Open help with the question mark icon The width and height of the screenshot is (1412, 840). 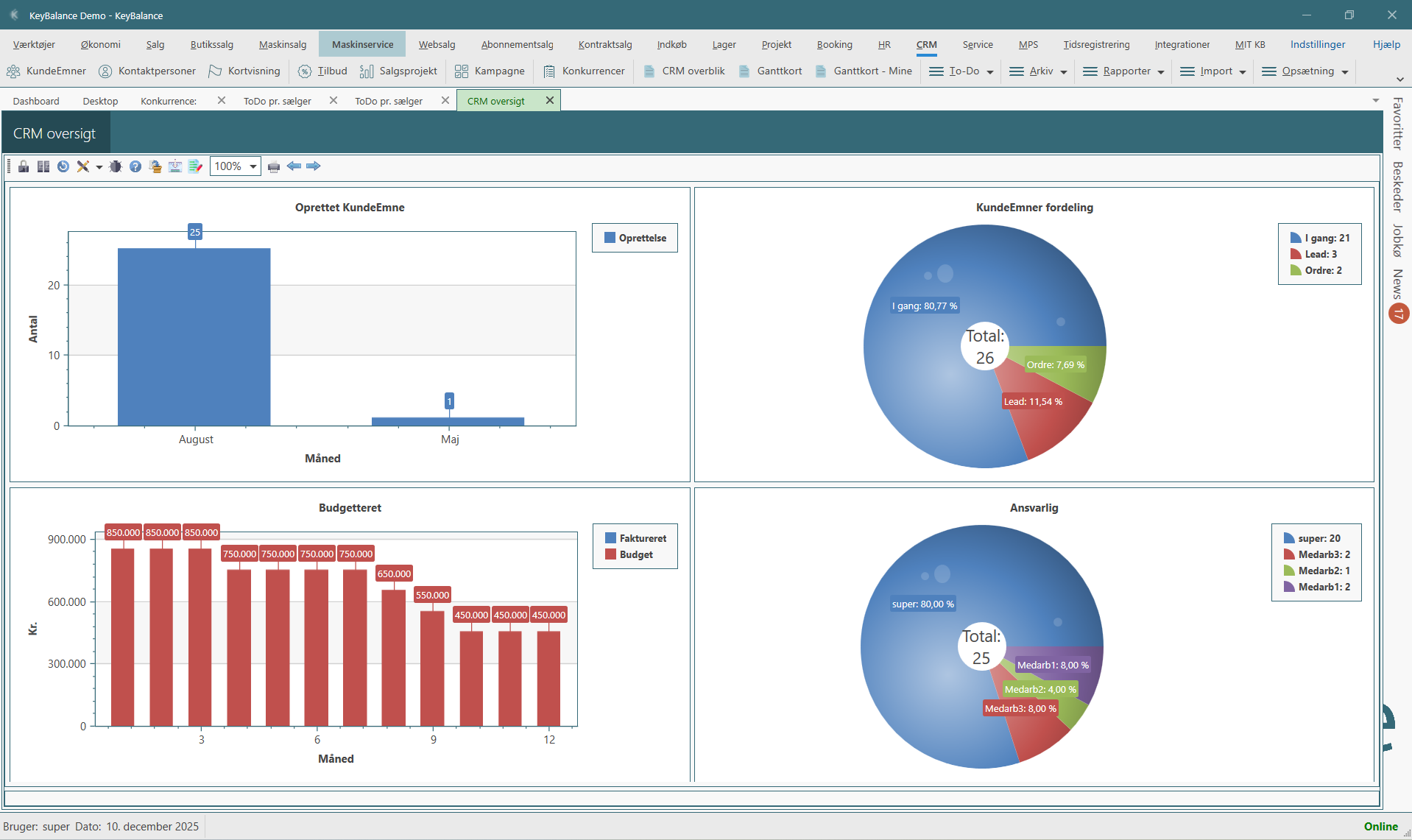point(135,166)
